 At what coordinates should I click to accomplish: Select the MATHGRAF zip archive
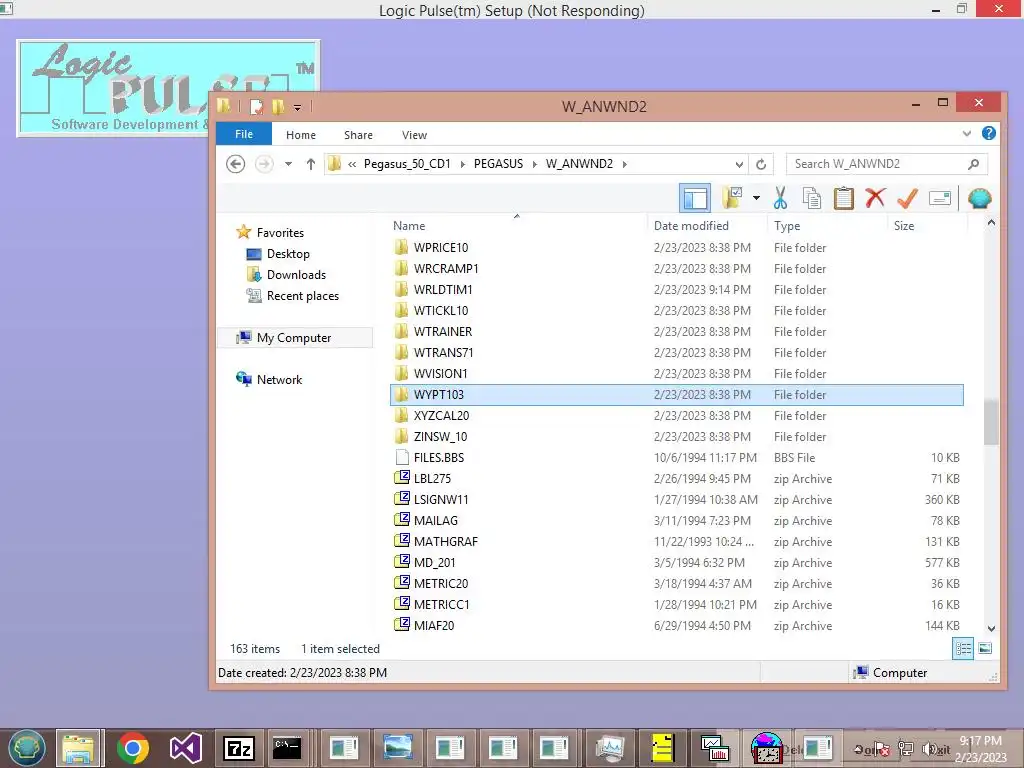[x=677, y=541]
